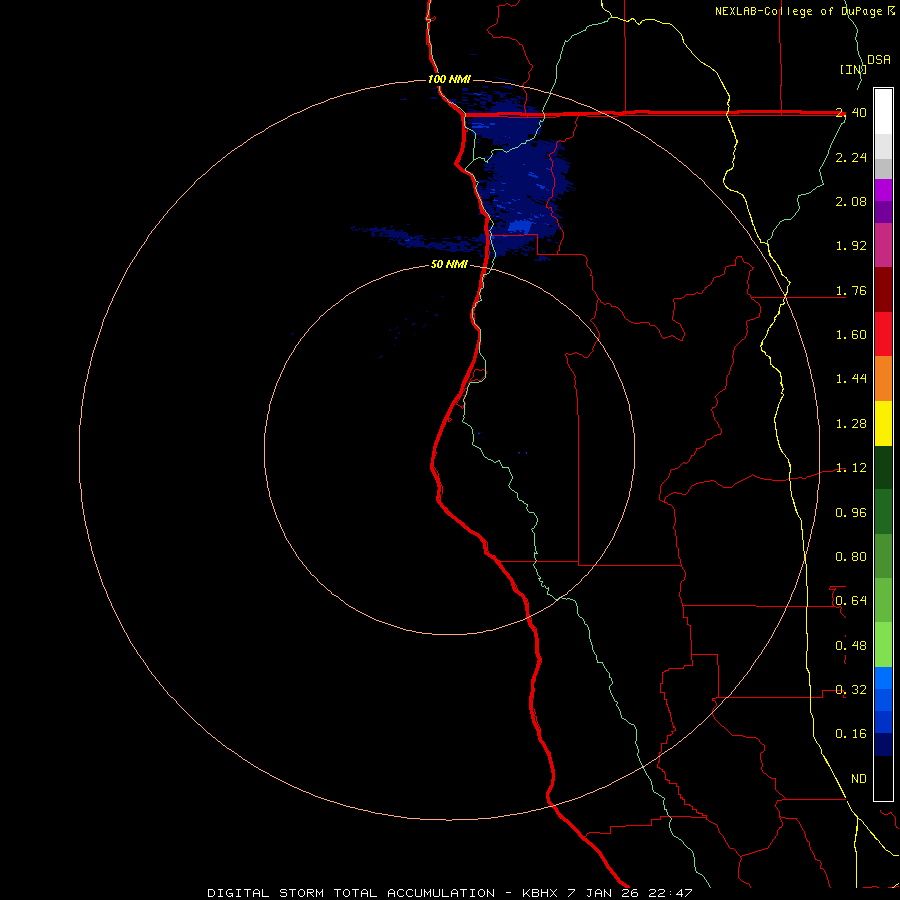Click the 0.96 legend value
This screenshot has width=900, height=900.
point(851,513)
